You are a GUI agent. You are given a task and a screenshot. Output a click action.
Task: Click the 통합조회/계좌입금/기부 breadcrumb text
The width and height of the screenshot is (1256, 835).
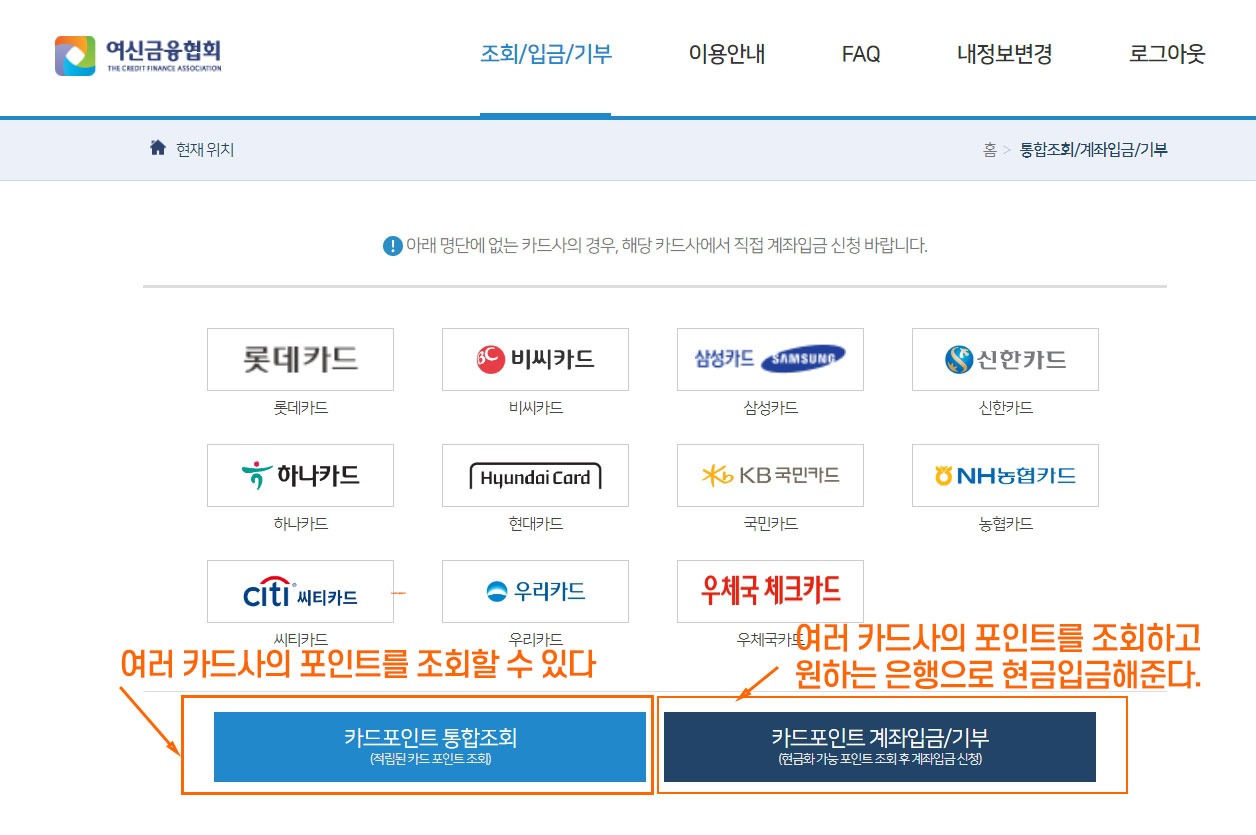1093,150
